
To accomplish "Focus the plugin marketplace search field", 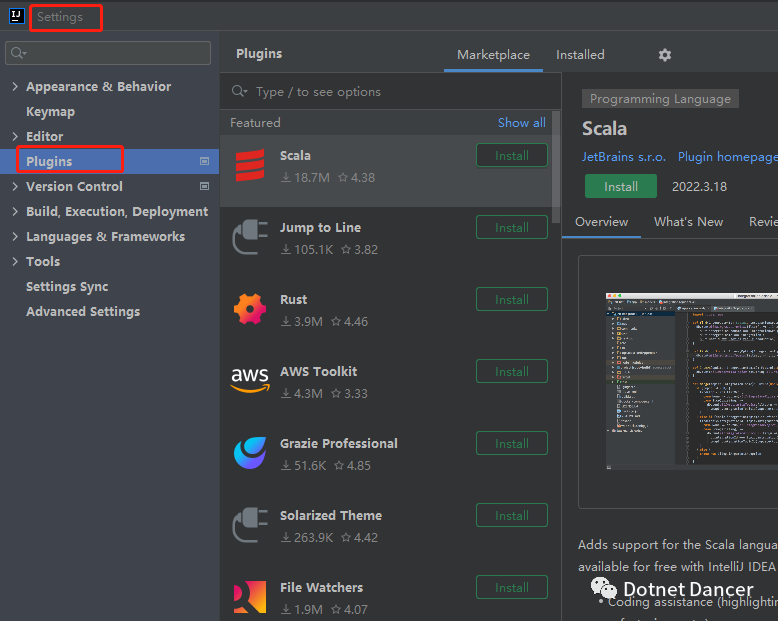I will 390,92.
